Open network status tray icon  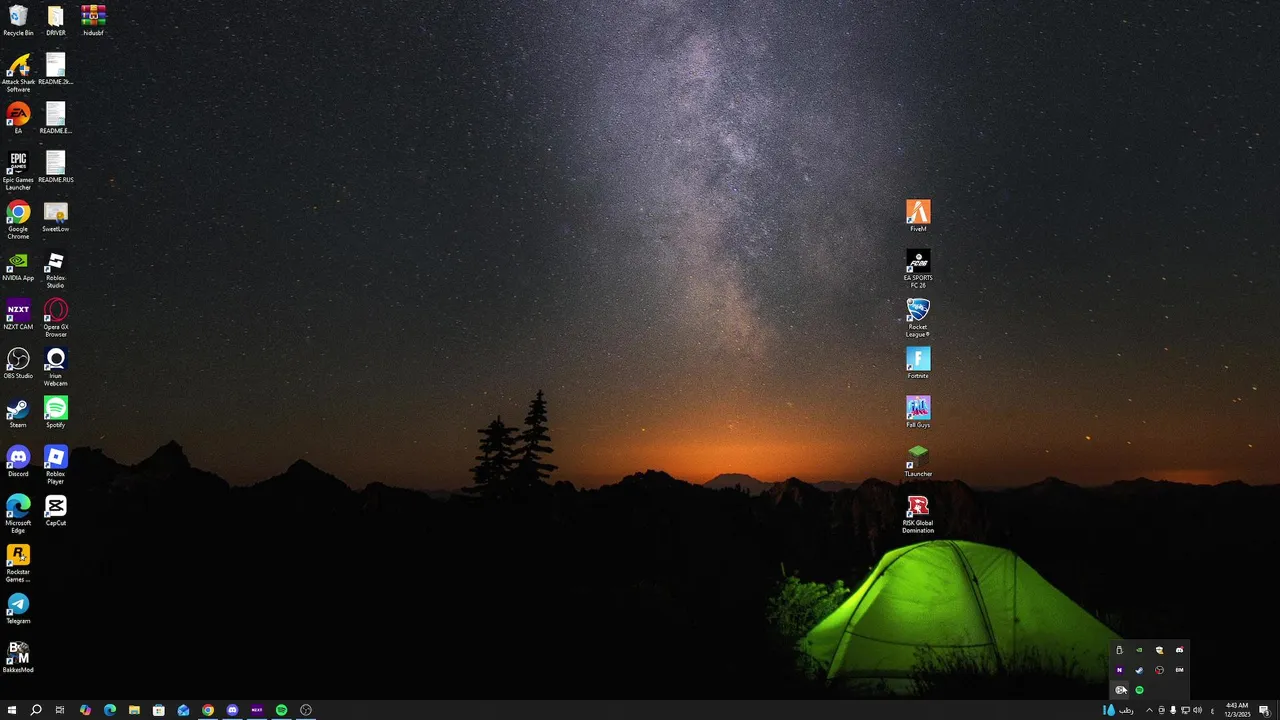click(x=1185, y=710)
